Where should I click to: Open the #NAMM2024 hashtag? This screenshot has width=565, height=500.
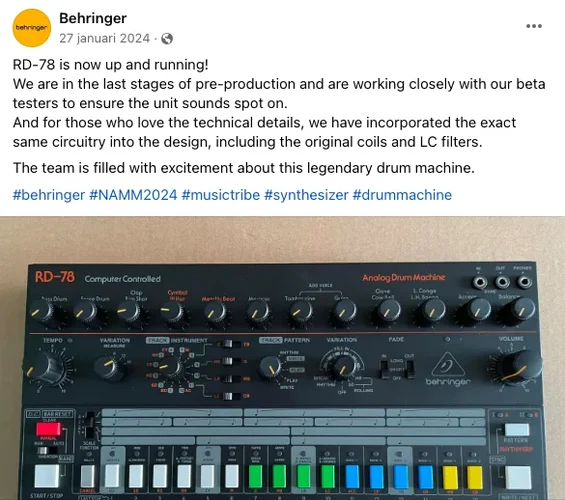click(133, 195)
